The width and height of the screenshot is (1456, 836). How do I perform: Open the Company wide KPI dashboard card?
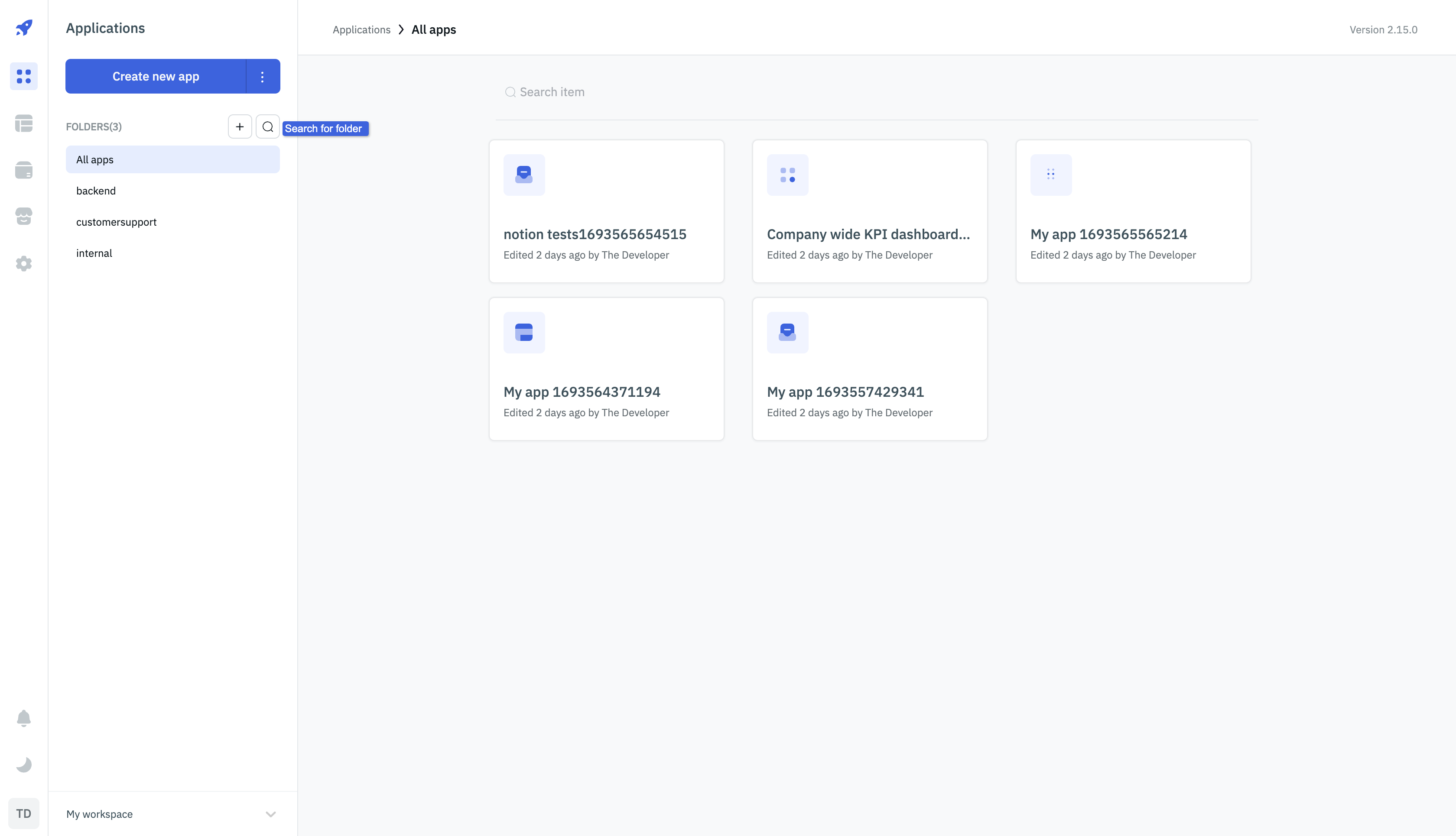870,211
